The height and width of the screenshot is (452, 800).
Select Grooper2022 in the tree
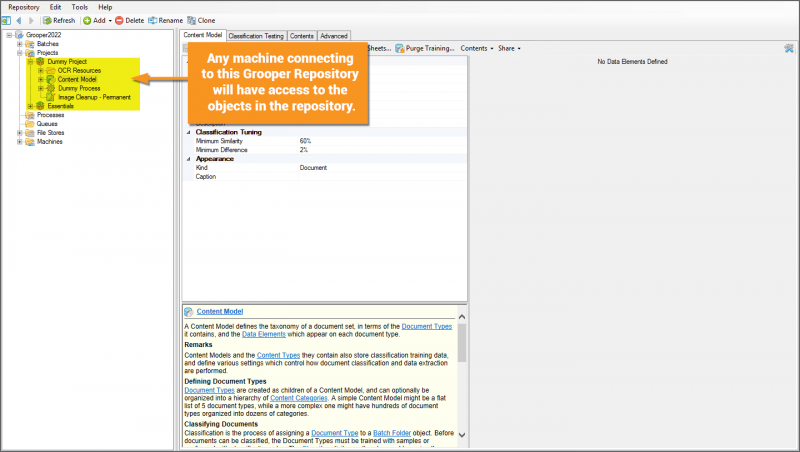[x=43, y=35]
